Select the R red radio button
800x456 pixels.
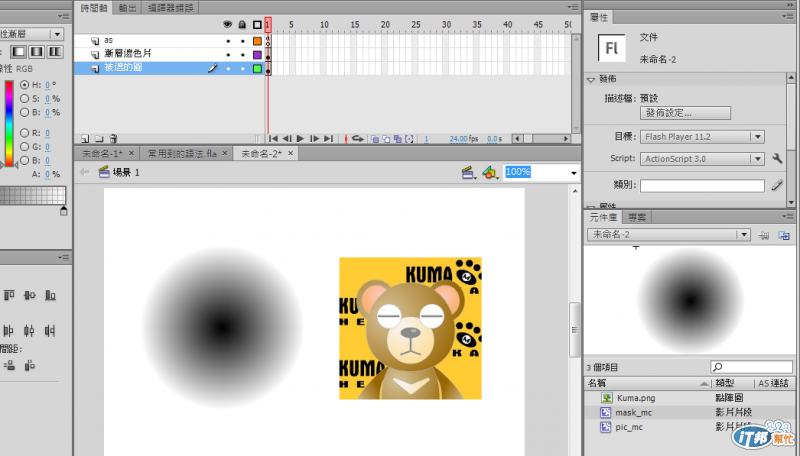(x=24, y=133)
